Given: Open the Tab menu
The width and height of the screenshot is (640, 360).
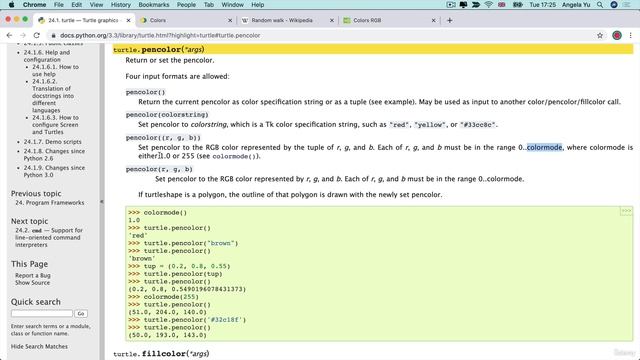Looking at the screenshot, I should tap(209, 5).
